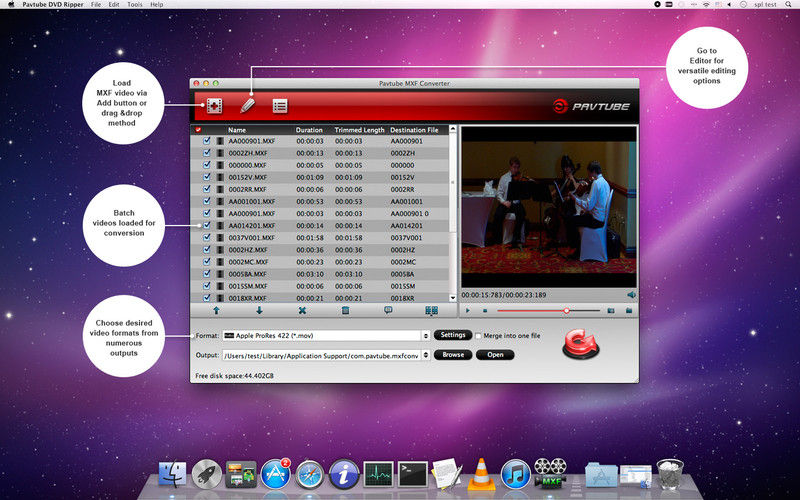Uncheck the 000000.MXF checkbox
The width and height of the screenshot is (800, 500).
click(207, 165)
